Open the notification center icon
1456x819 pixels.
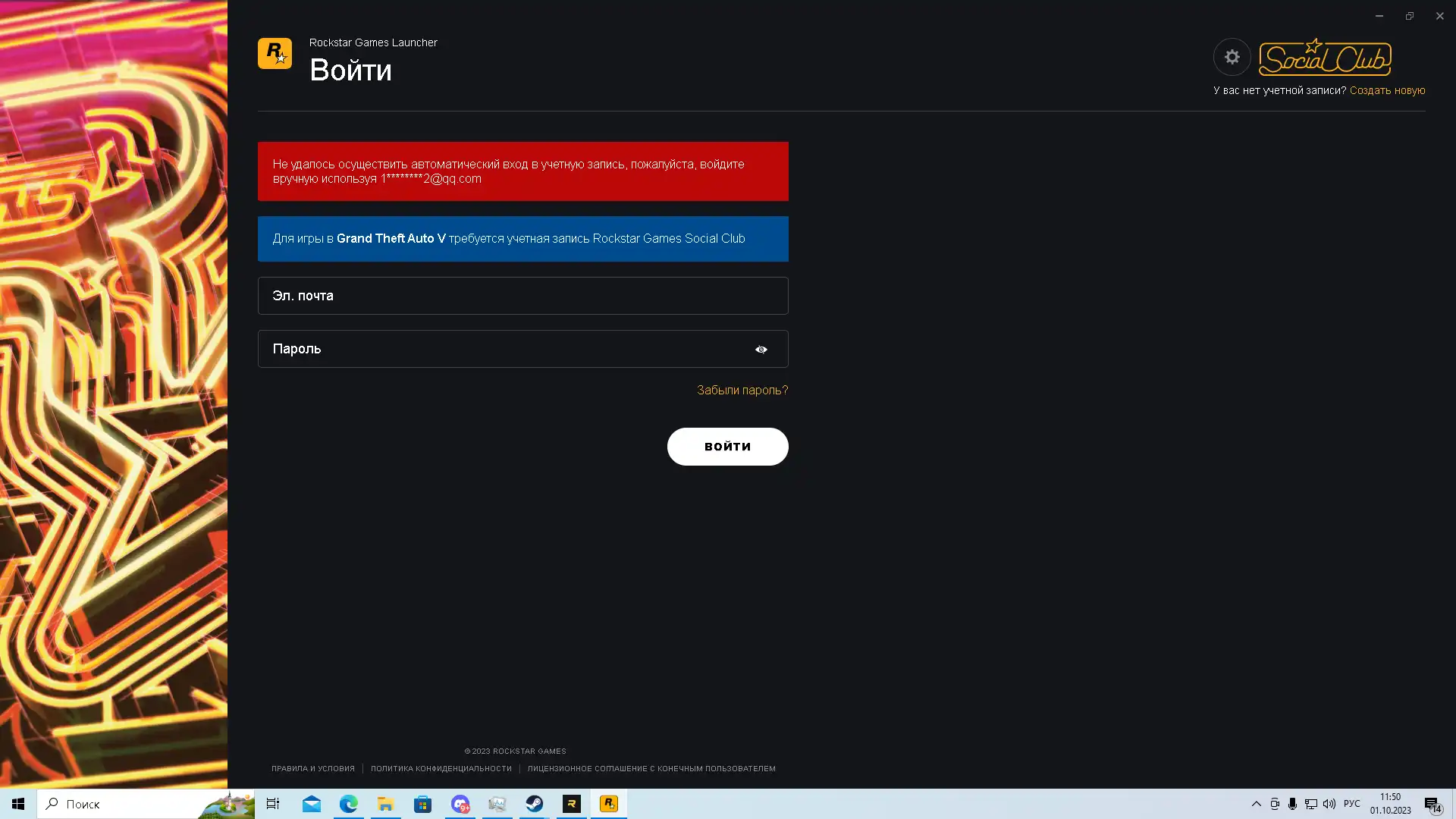(1432, 804)
